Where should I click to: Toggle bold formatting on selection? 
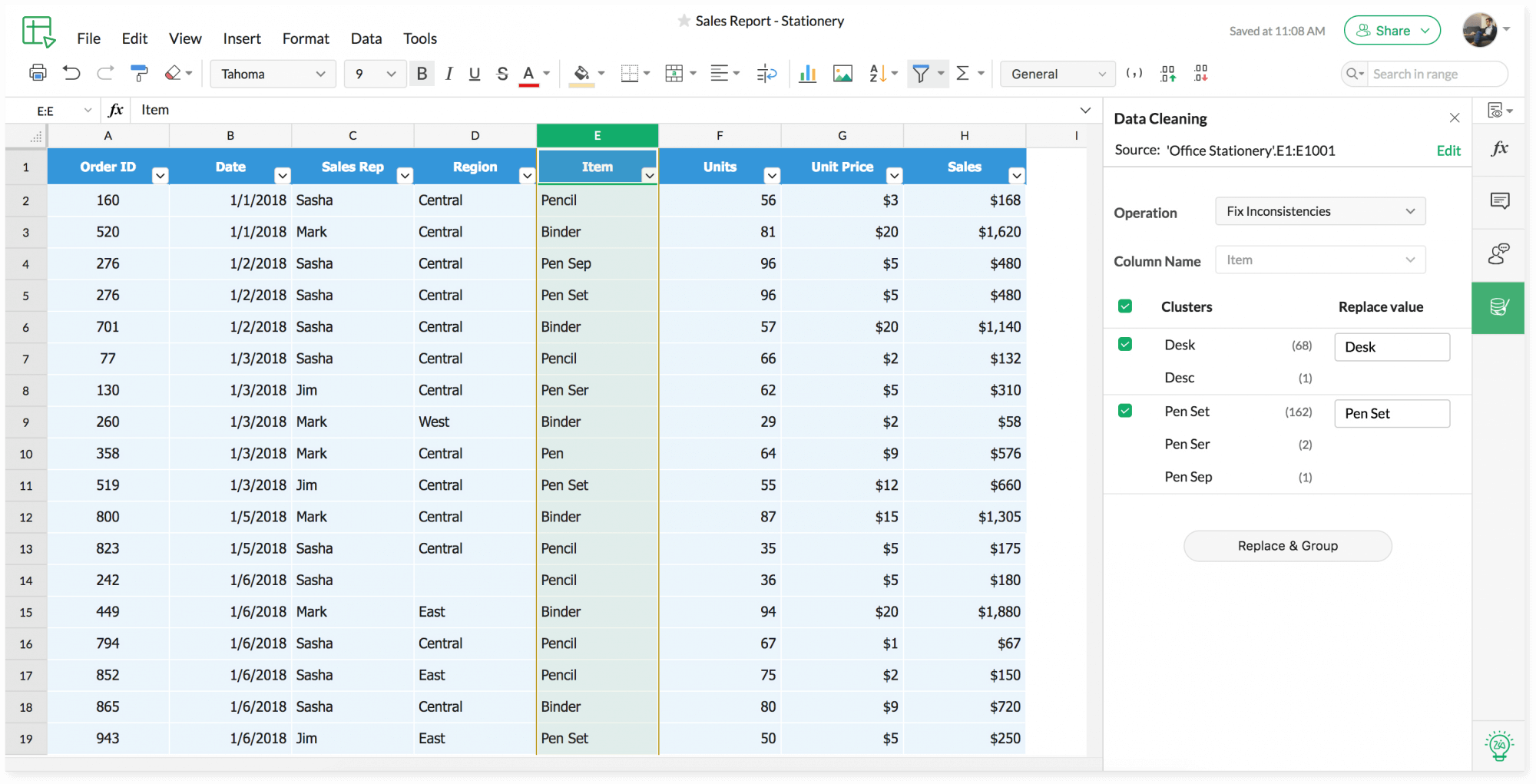coord(422,73)
